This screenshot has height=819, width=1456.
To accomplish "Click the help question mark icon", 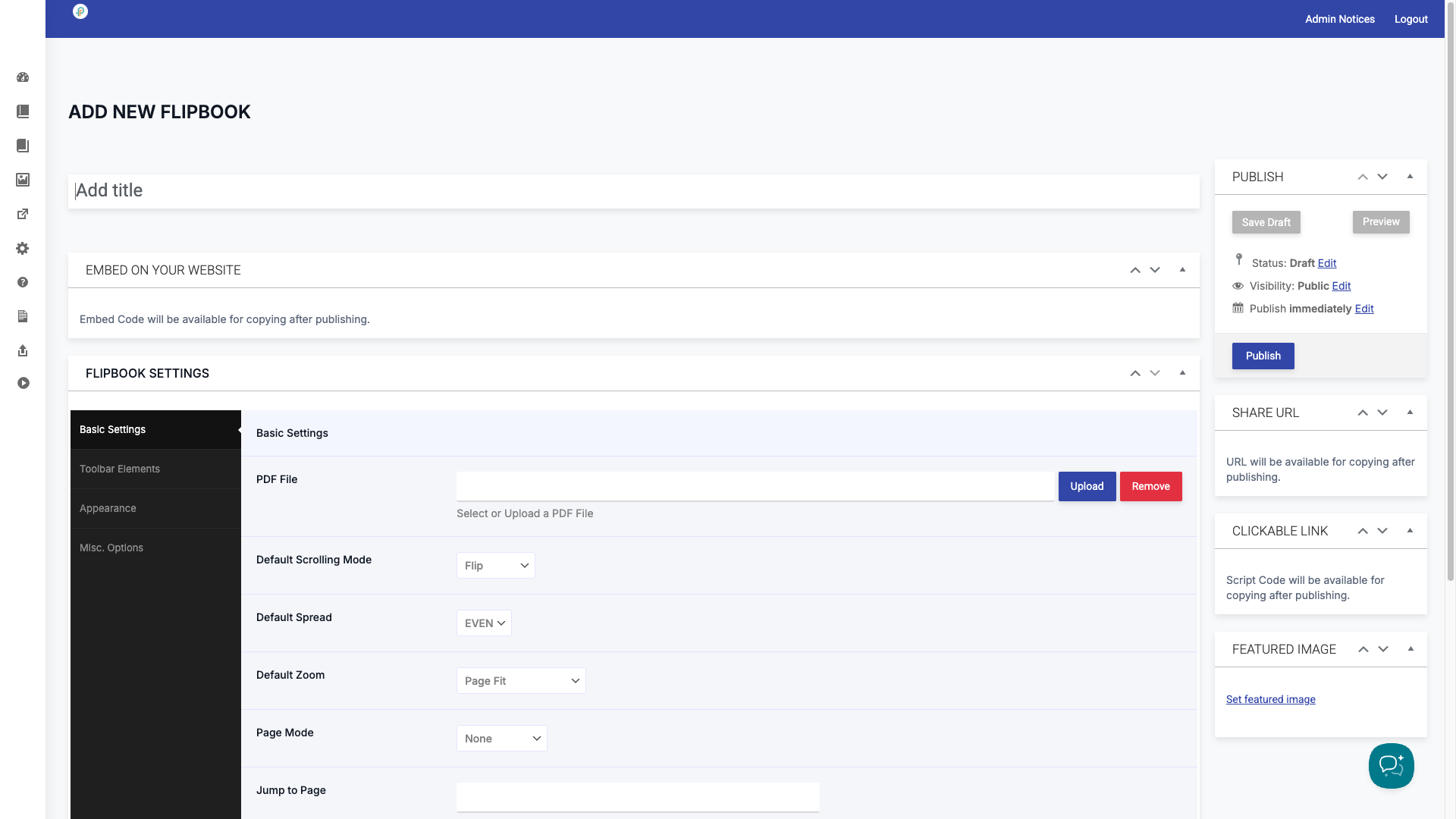I will click(23, 282).
